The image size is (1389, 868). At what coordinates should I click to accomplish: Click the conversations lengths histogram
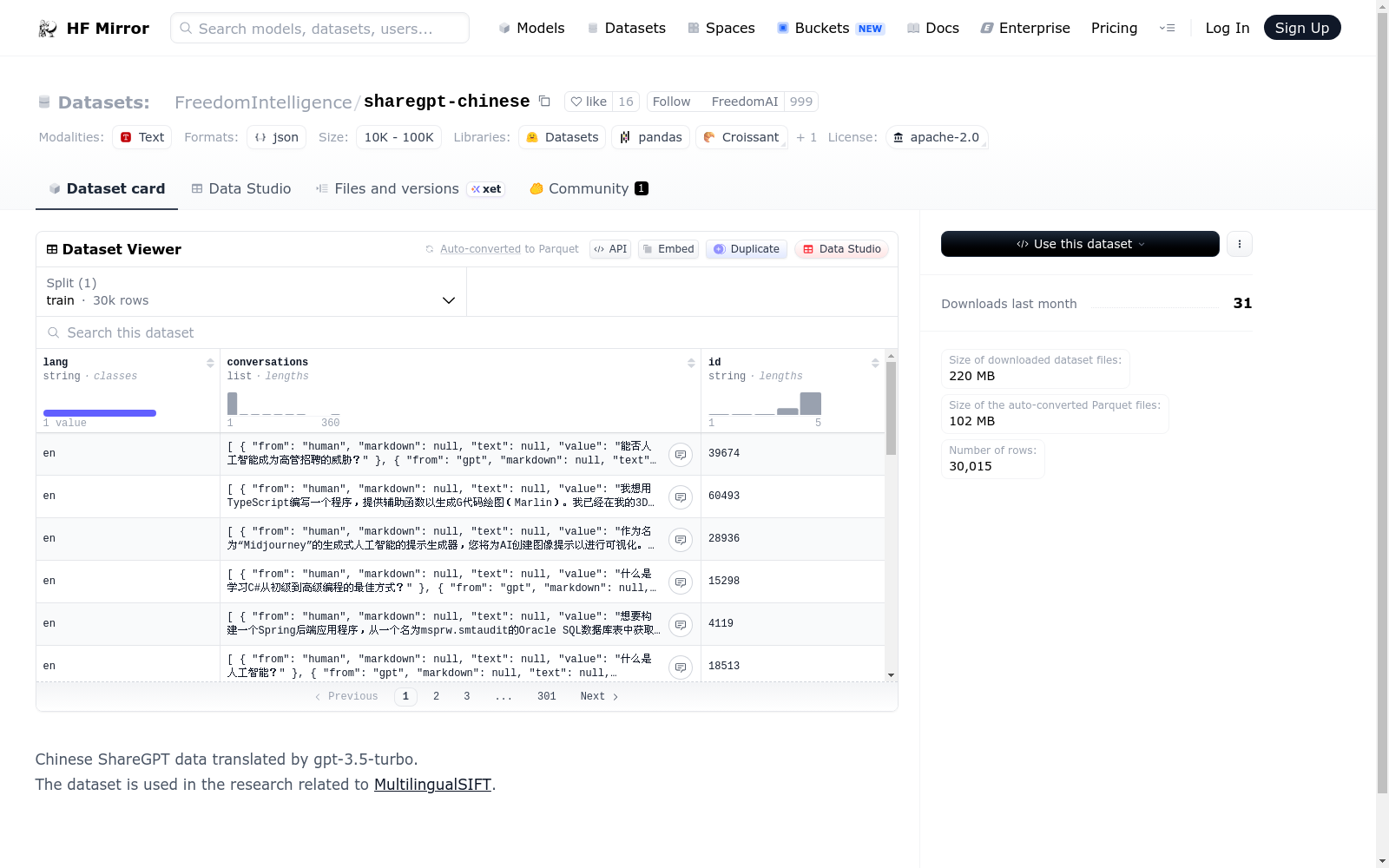click(x=284, y=404)
